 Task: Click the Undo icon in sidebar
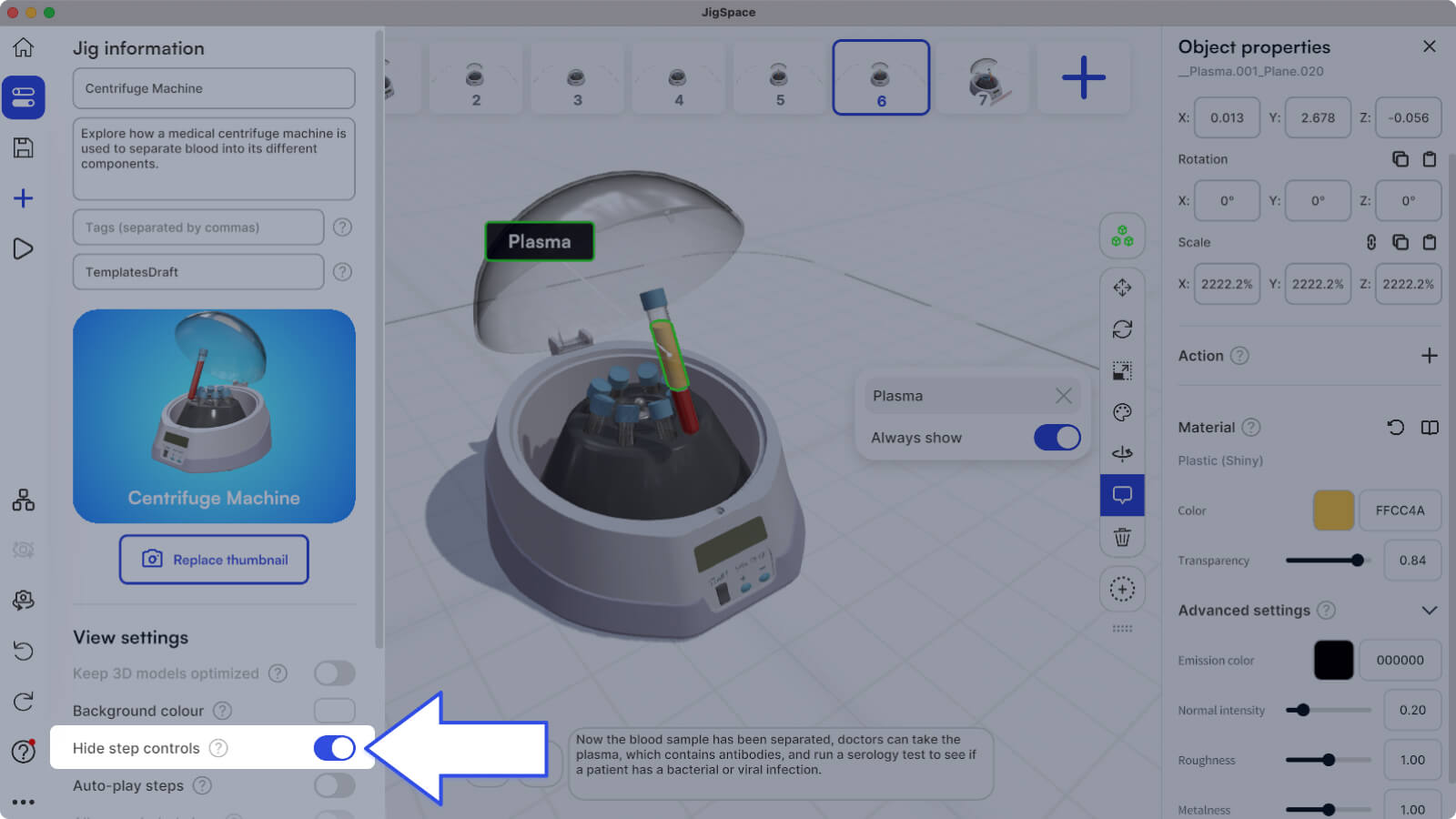coord(24,651)
